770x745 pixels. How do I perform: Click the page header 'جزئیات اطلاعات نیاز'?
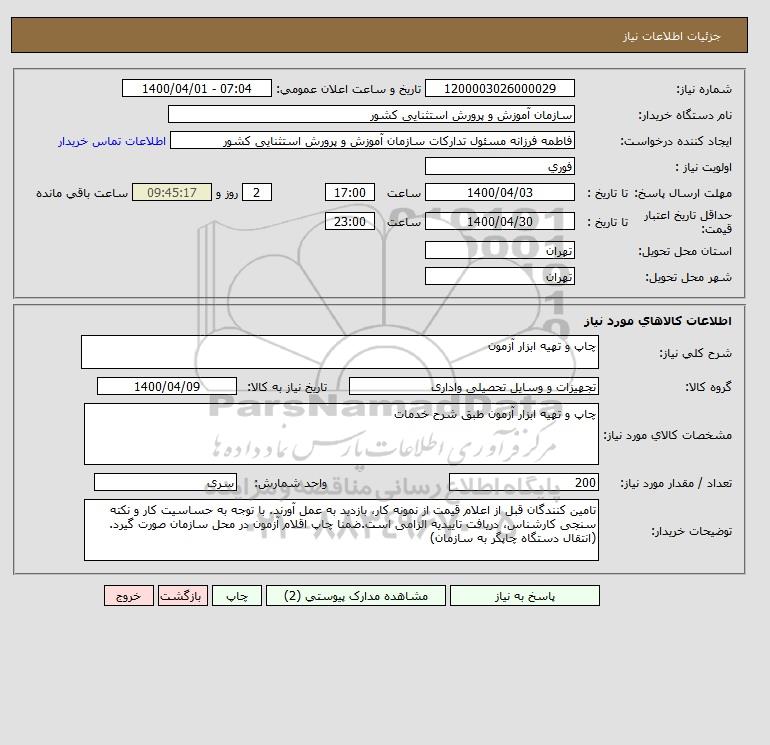(671, 36)
